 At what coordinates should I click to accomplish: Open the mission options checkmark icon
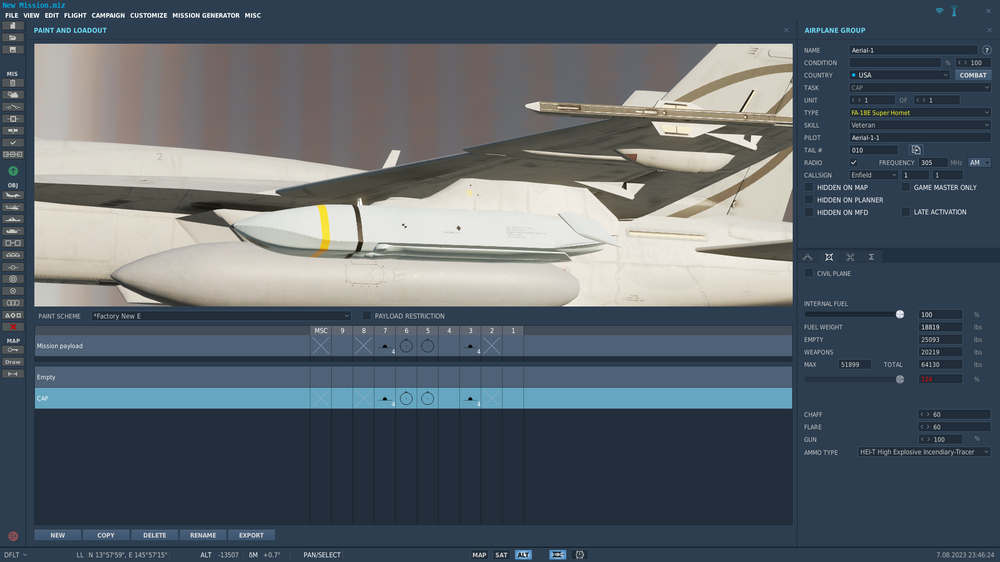[12, 143]
